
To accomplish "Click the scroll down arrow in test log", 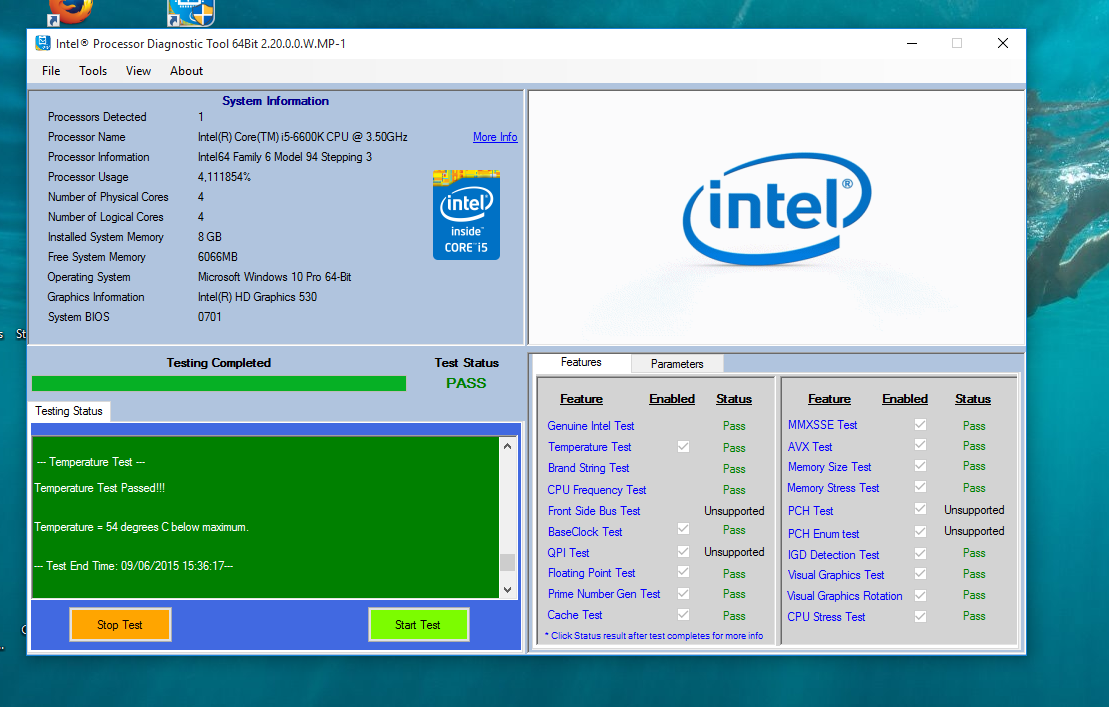I will [x=507, y=590].
